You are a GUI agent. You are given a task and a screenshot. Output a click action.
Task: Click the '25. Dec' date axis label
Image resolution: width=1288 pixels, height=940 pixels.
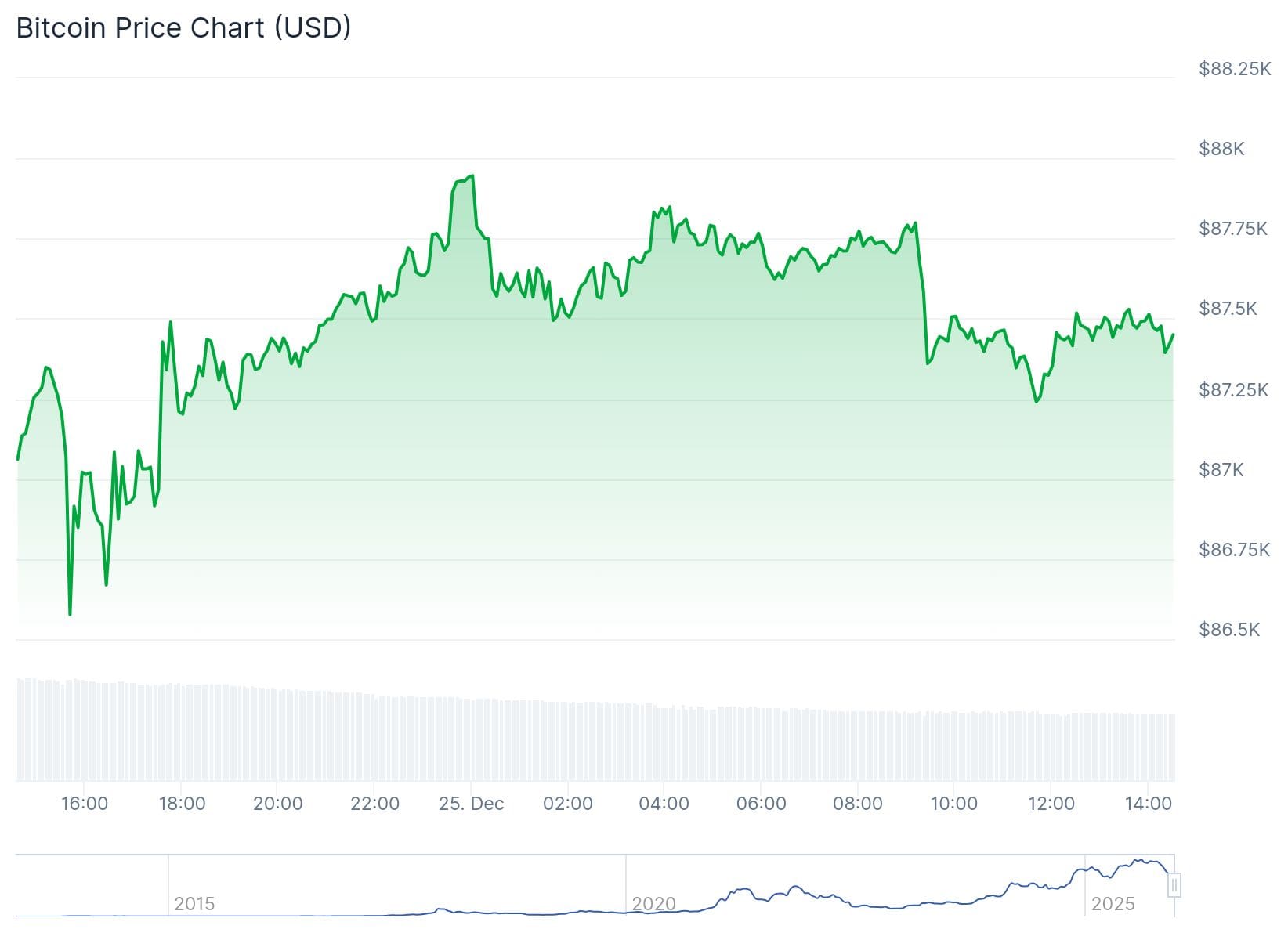point(471,804)
